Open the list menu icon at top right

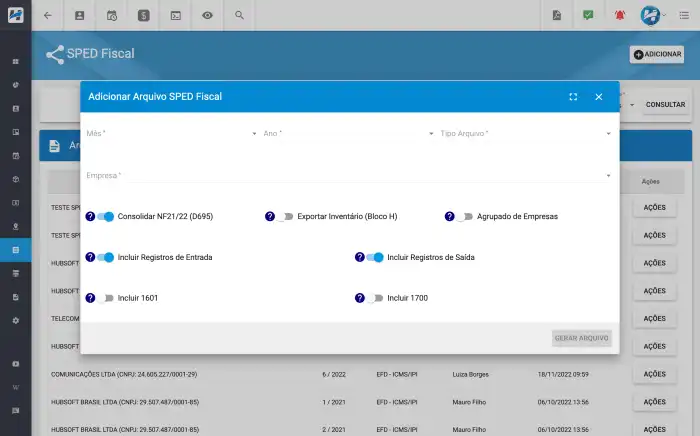pyautogui.click(x=684, y=15)
